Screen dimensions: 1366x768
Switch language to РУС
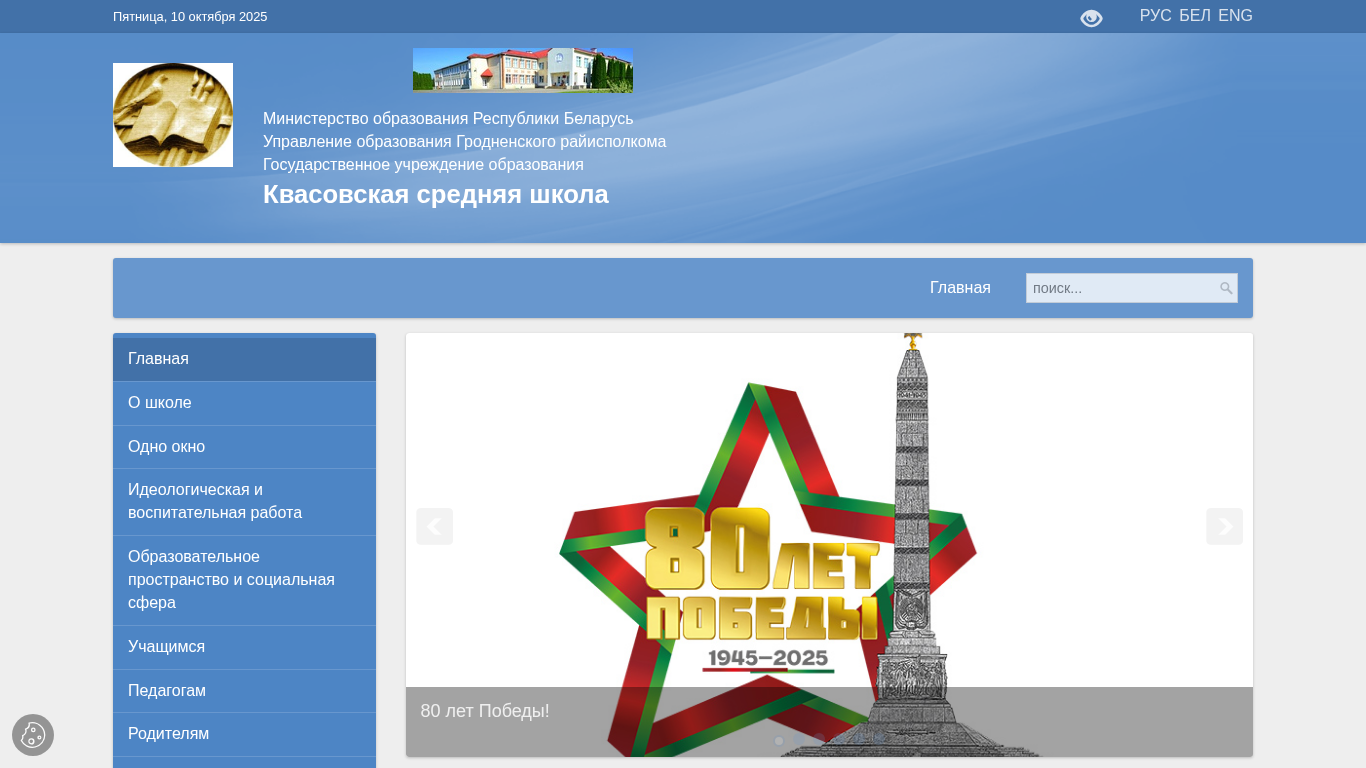[x=1155, y=16]
